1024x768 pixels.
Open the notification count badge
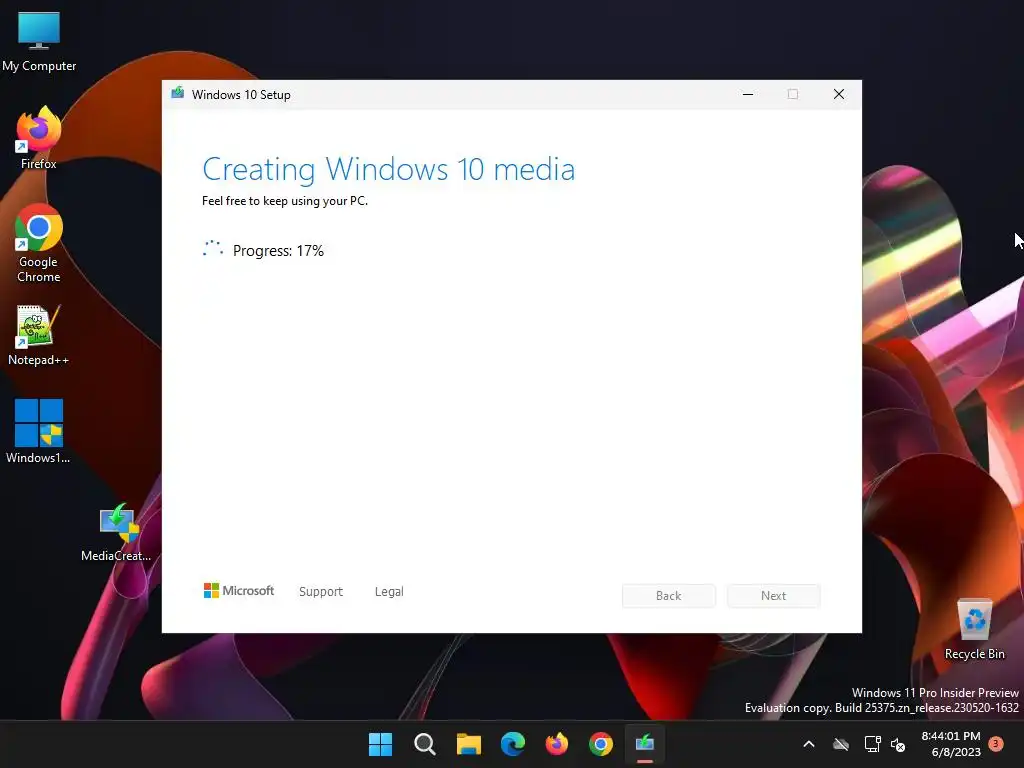(996, 743)
